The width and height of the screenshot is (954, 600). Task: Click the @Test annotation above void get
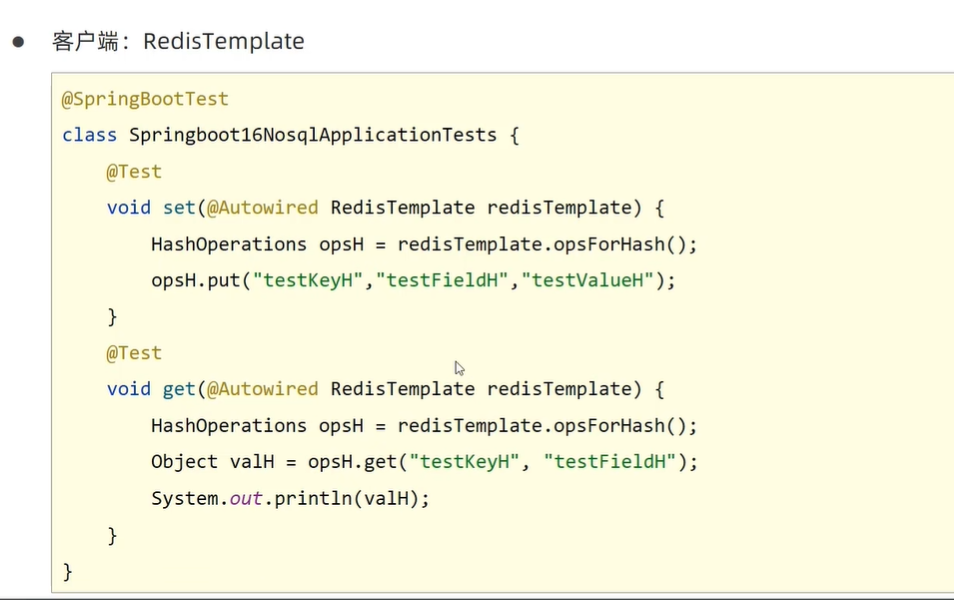[x=134, y=353]
